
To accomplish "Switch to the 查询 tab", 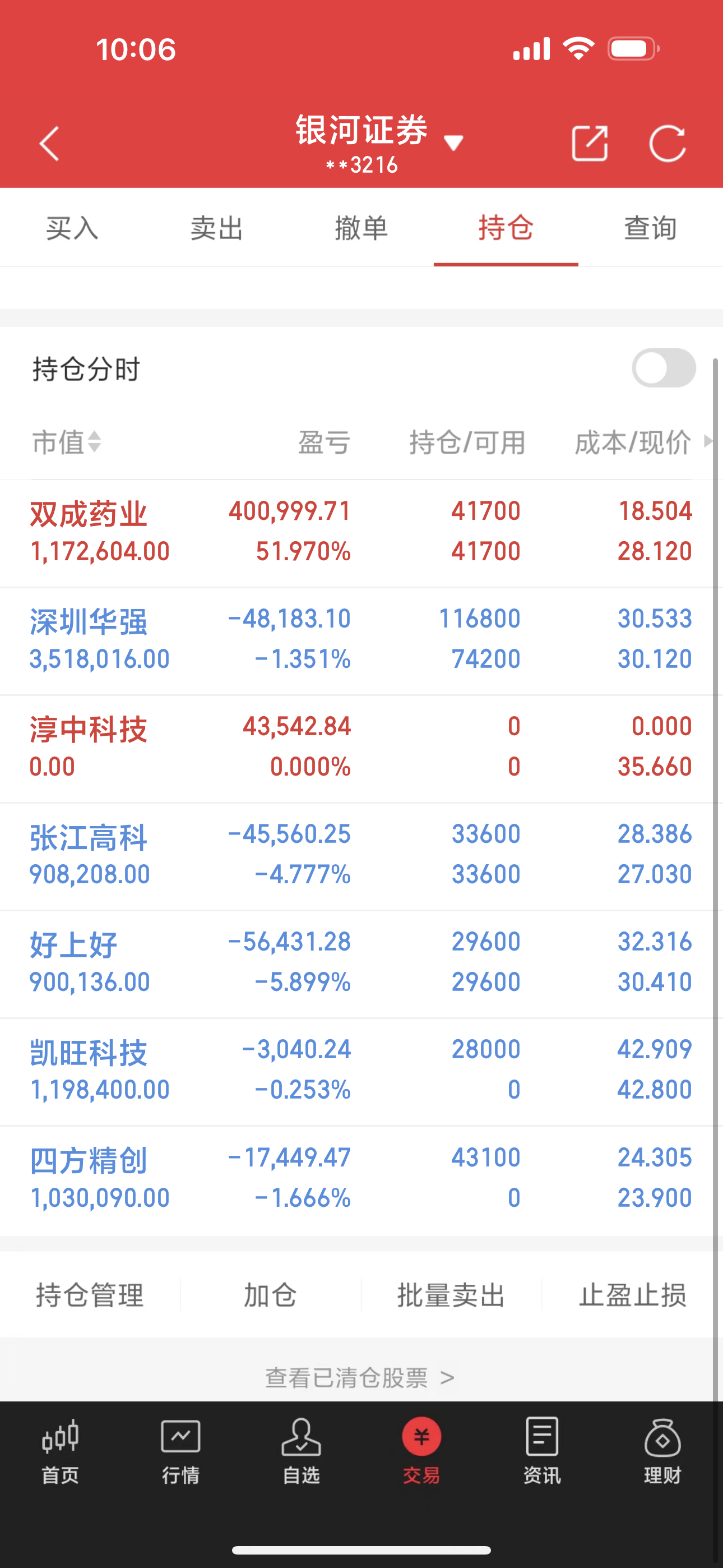I will coord(651,228).
